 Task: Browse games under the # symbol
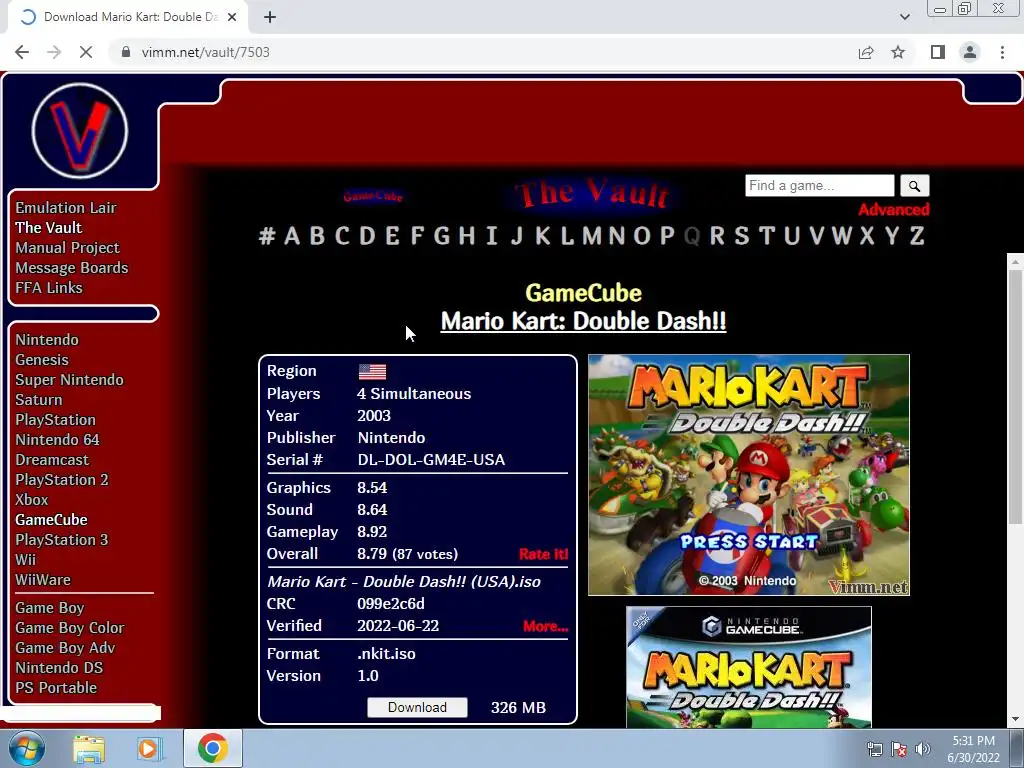(x=266, y=236)
